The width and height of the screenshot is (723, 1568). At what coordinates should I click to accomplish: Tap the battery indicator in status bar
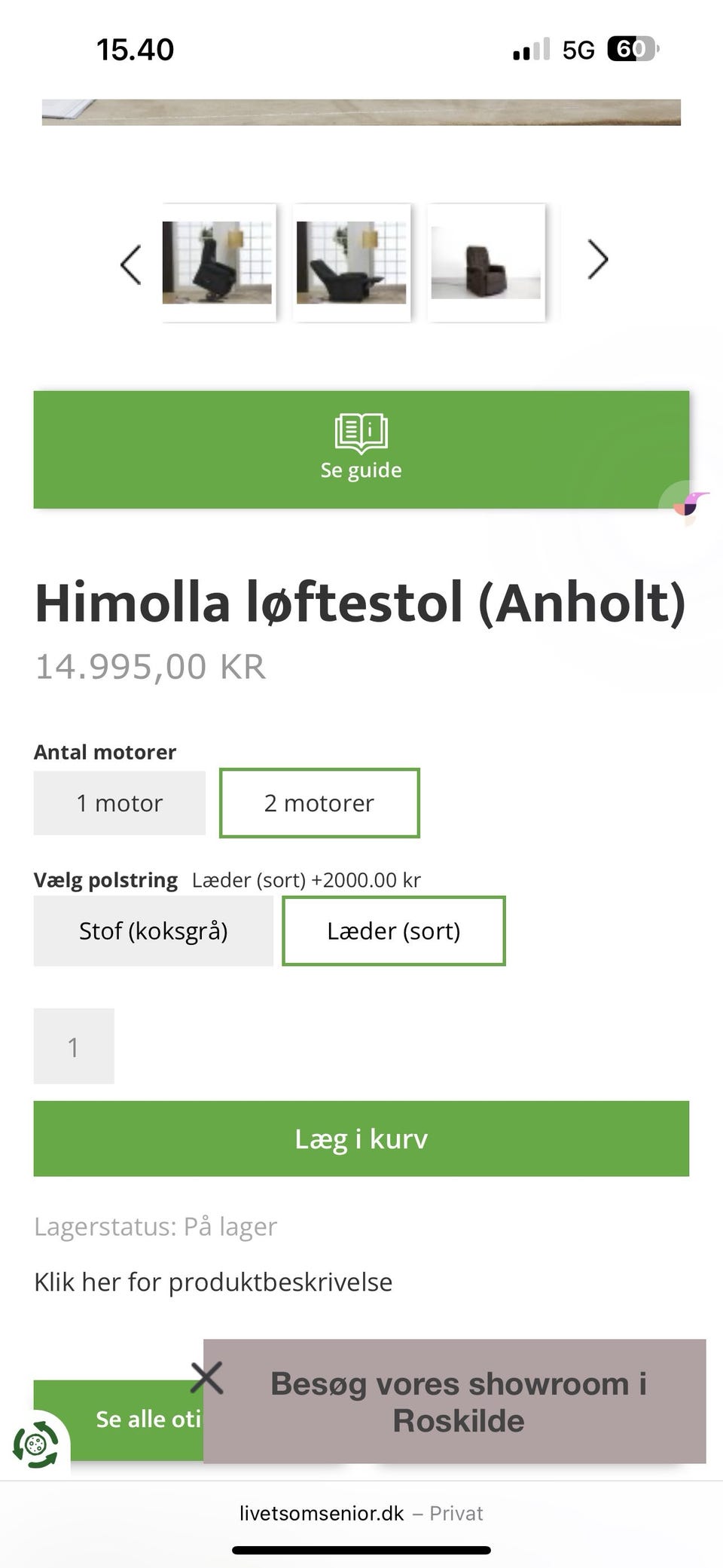coord(633,50)
